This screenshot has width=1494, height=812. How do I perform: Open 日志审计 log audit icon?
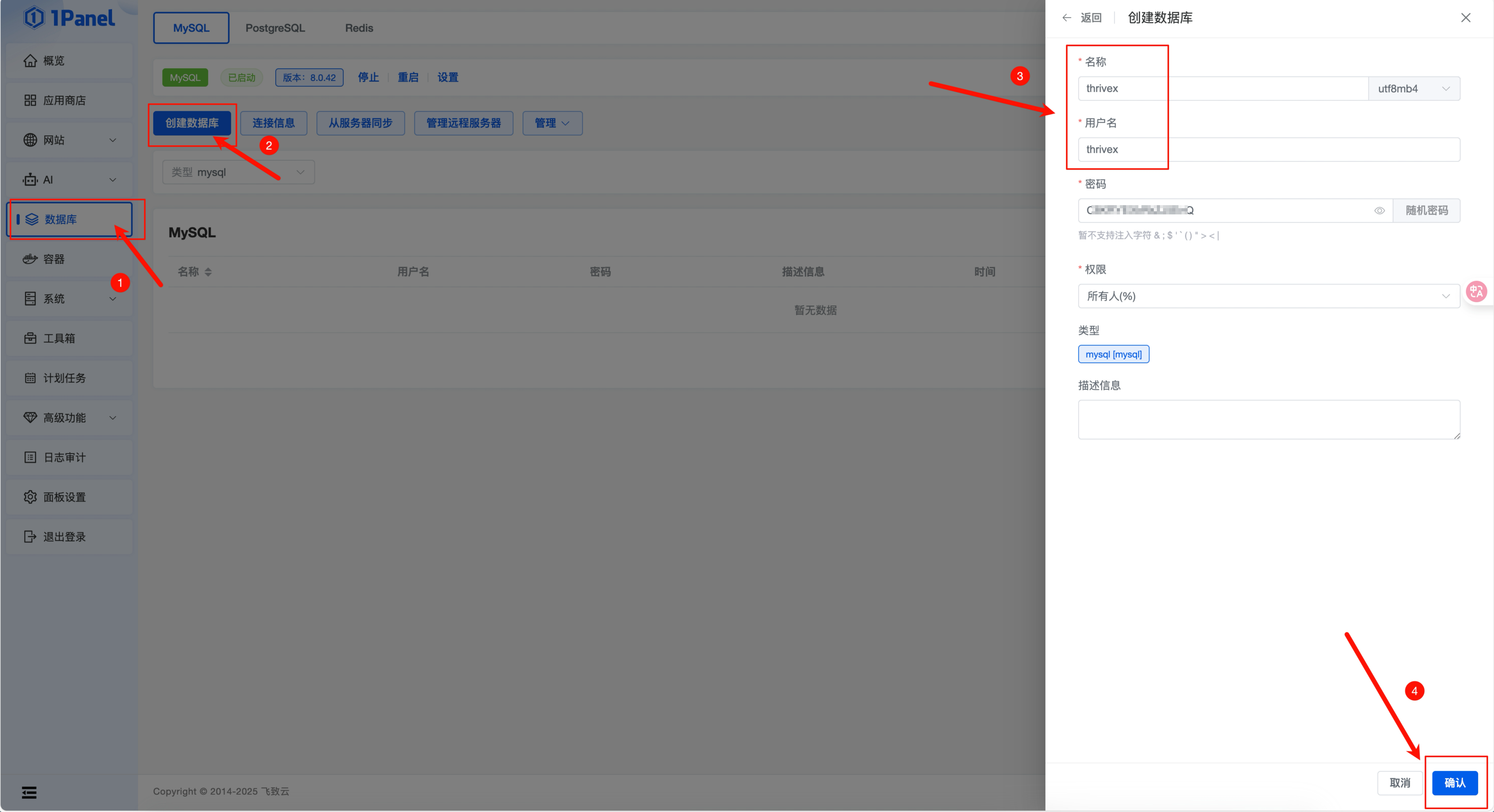click(x=30, y=457)
